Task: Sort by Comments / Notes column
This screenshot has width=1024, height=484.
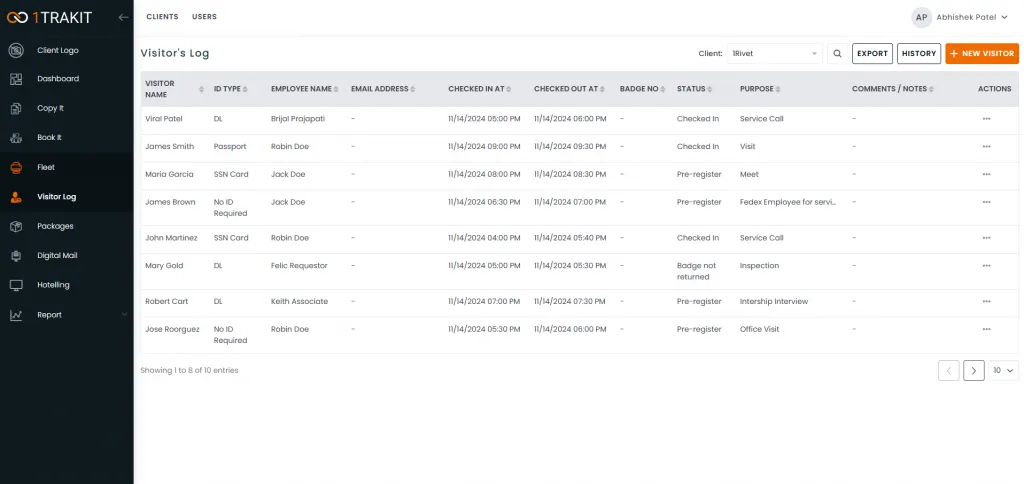Action: tap(931, 89)
